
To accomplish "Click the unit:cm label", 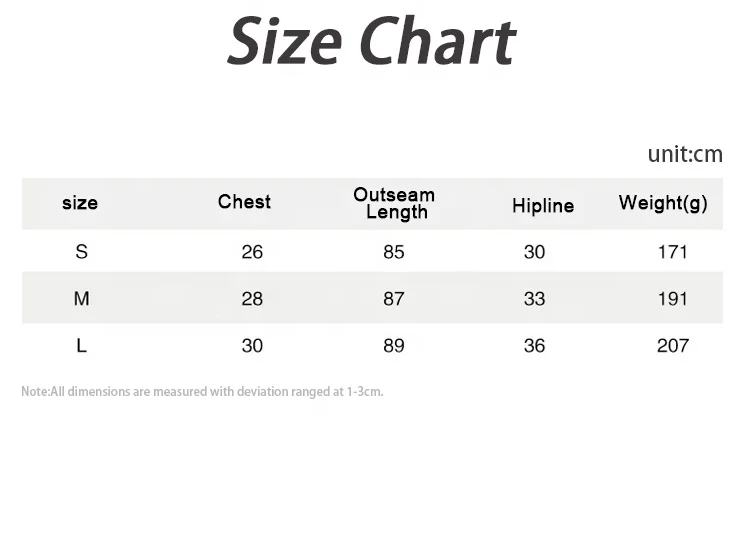I will coord(684,154).
